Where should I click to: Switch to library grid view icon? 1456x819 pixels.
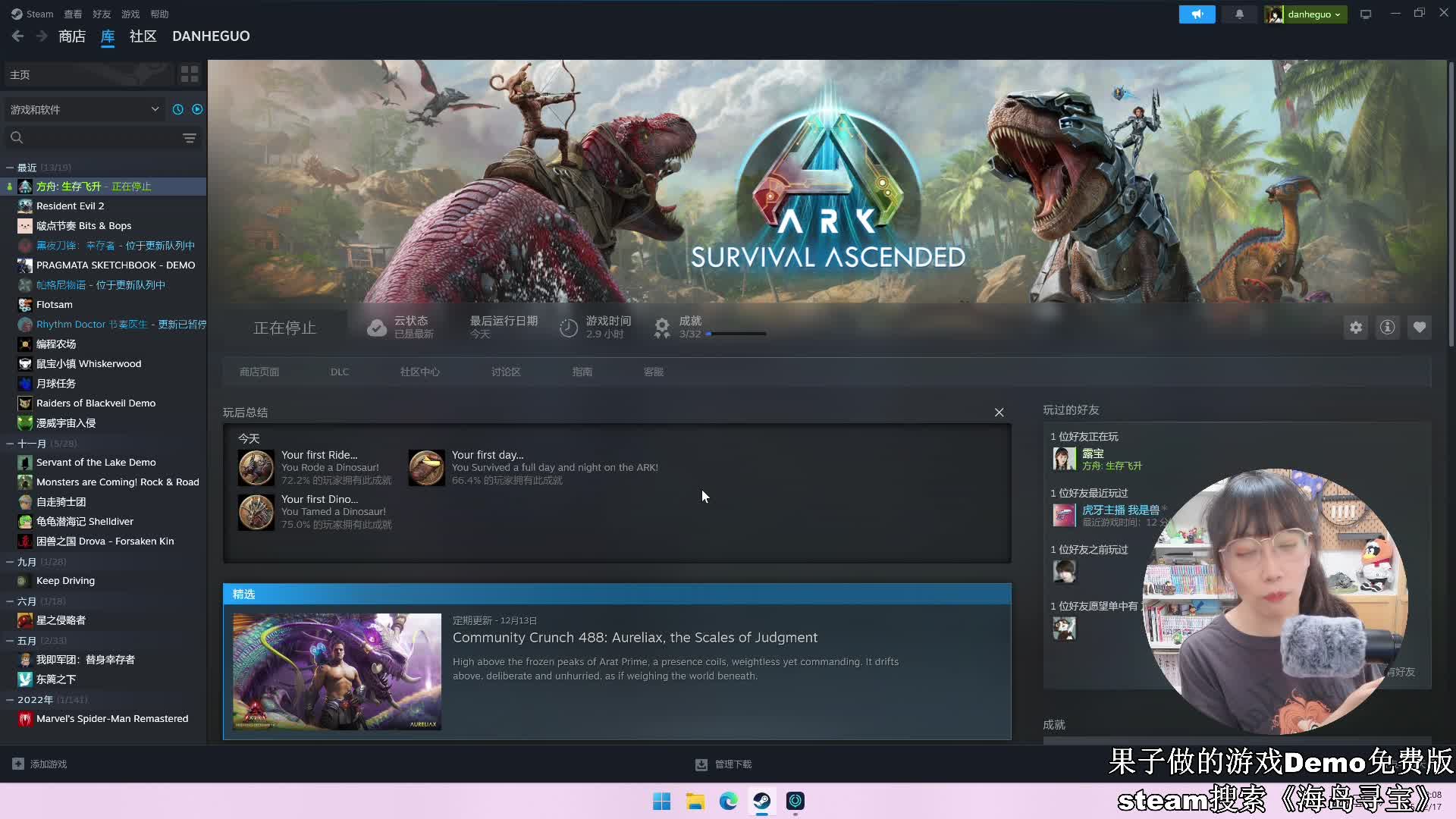pos(190,74)
